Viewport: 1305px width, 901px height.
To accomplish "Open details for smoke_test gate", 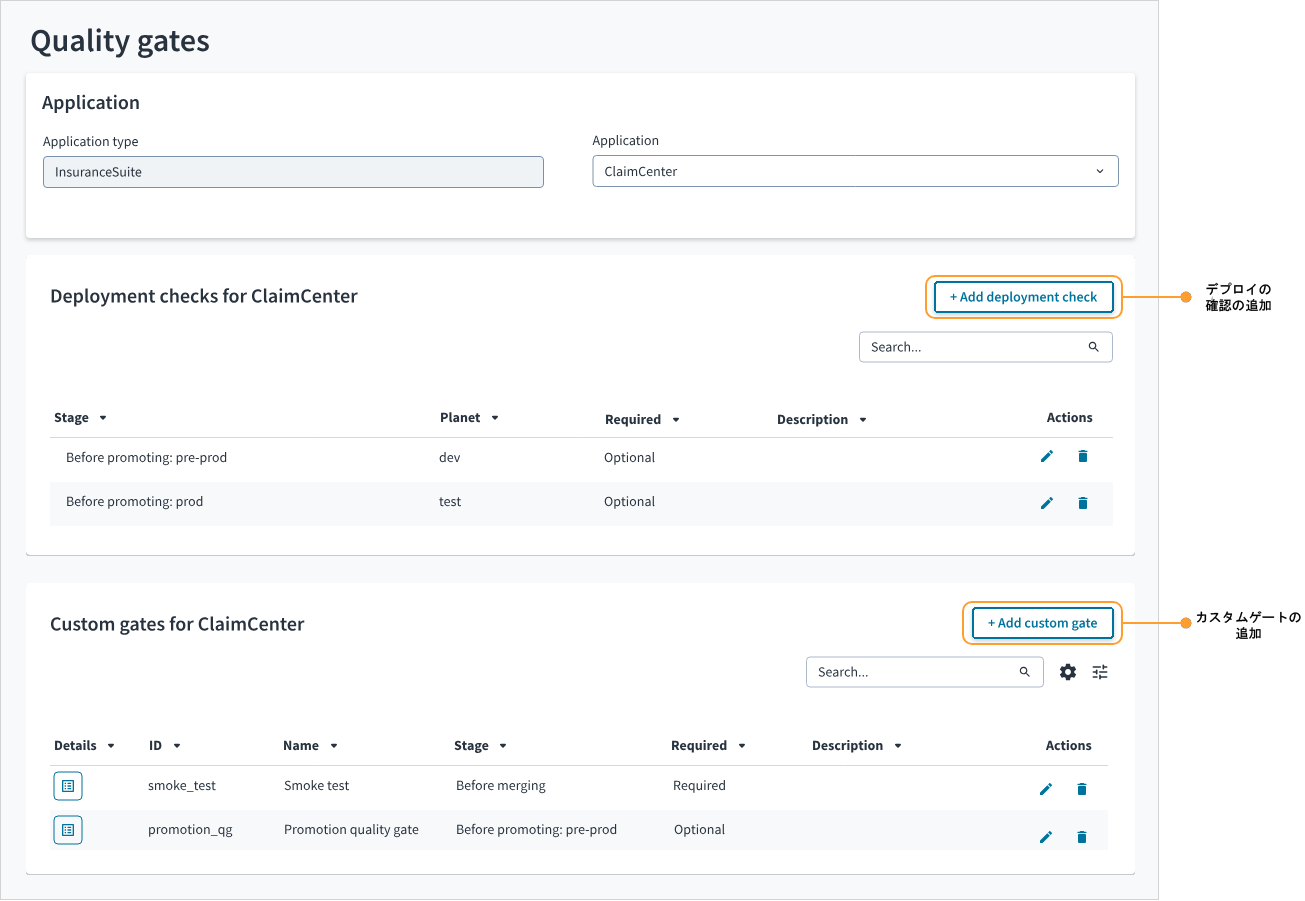I will (68, 787).
